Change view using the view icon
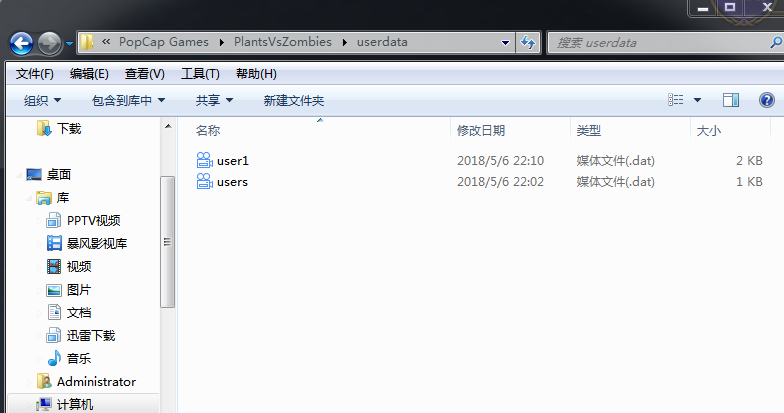 [x=676, y=100]
